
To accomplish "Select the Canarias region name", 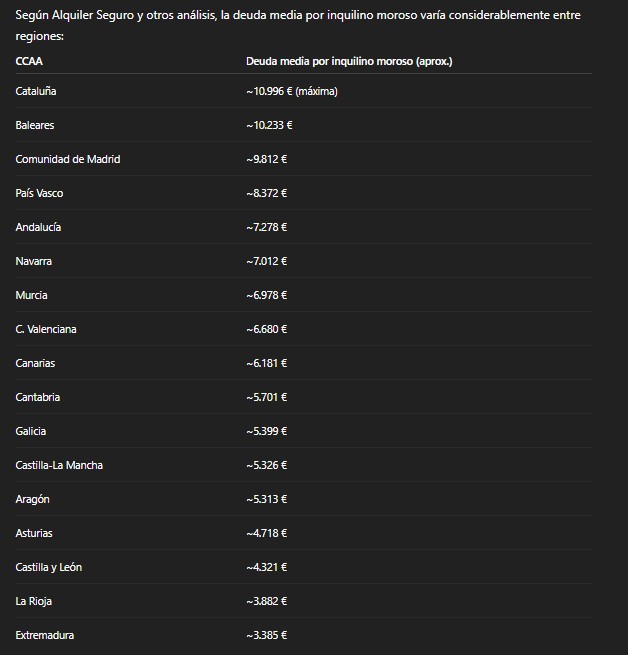I will point(35,363).
